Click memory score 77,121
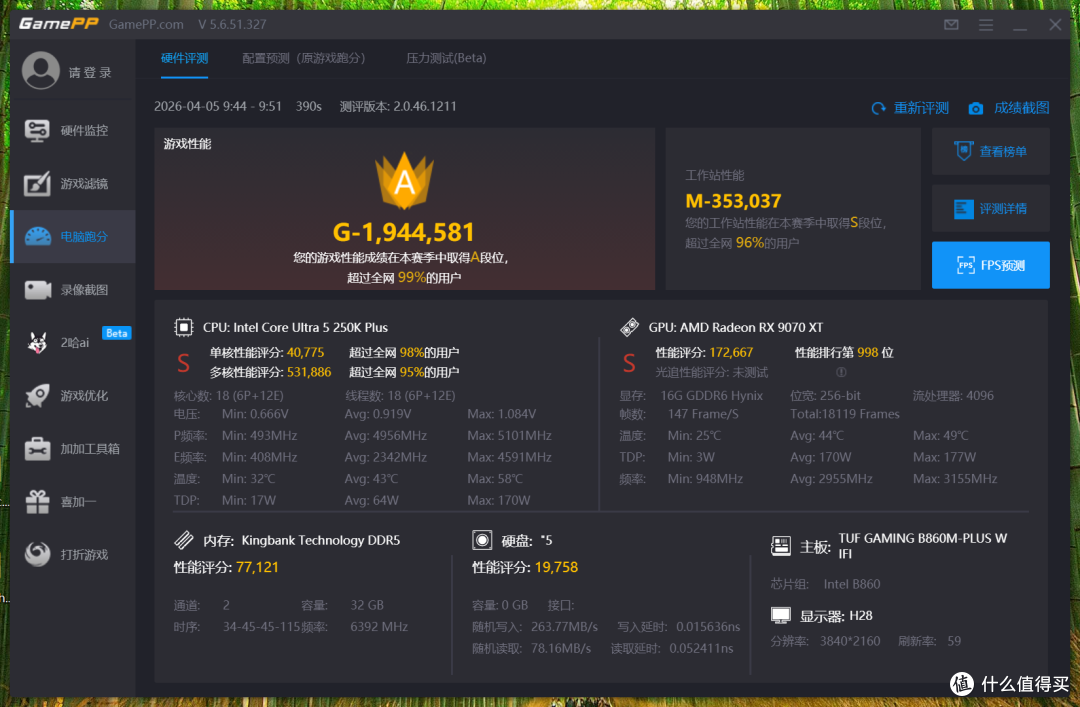The image size is (1080, 707). pos(257,567)
